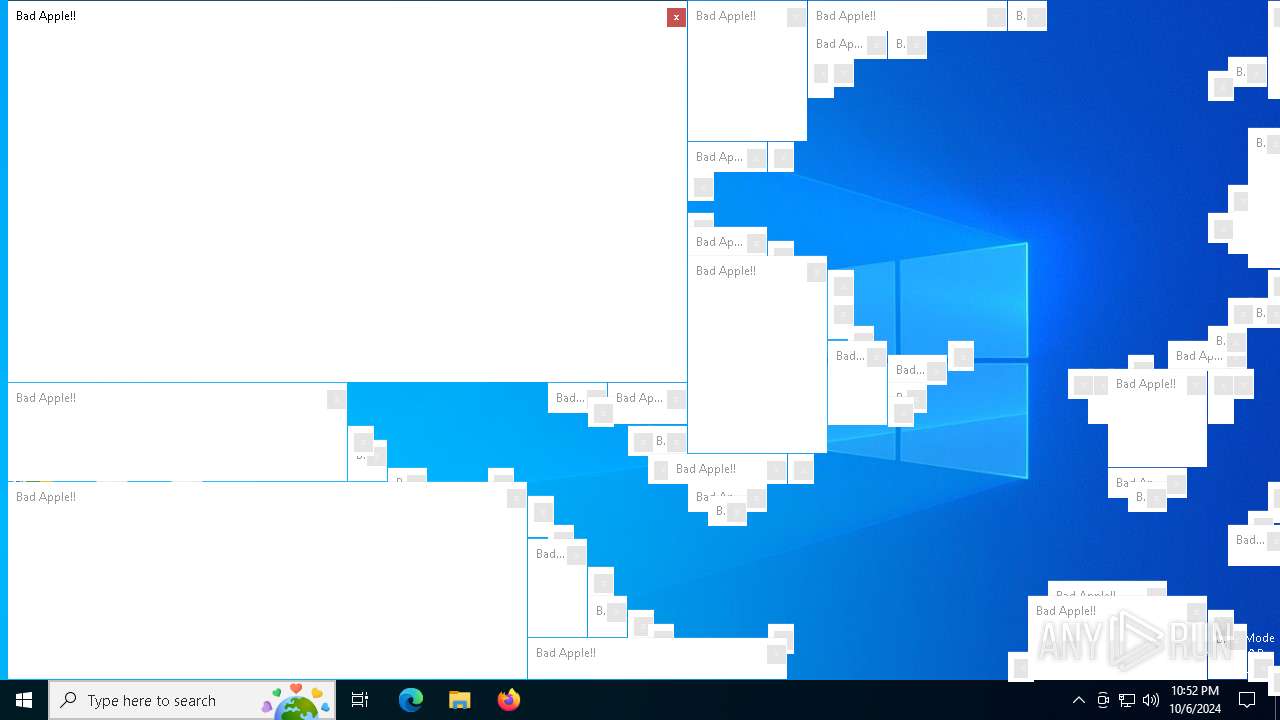The width and height of the screenshot is (1280, 720).
Task: Open the Windows Start menu
Action: (24, 700)
